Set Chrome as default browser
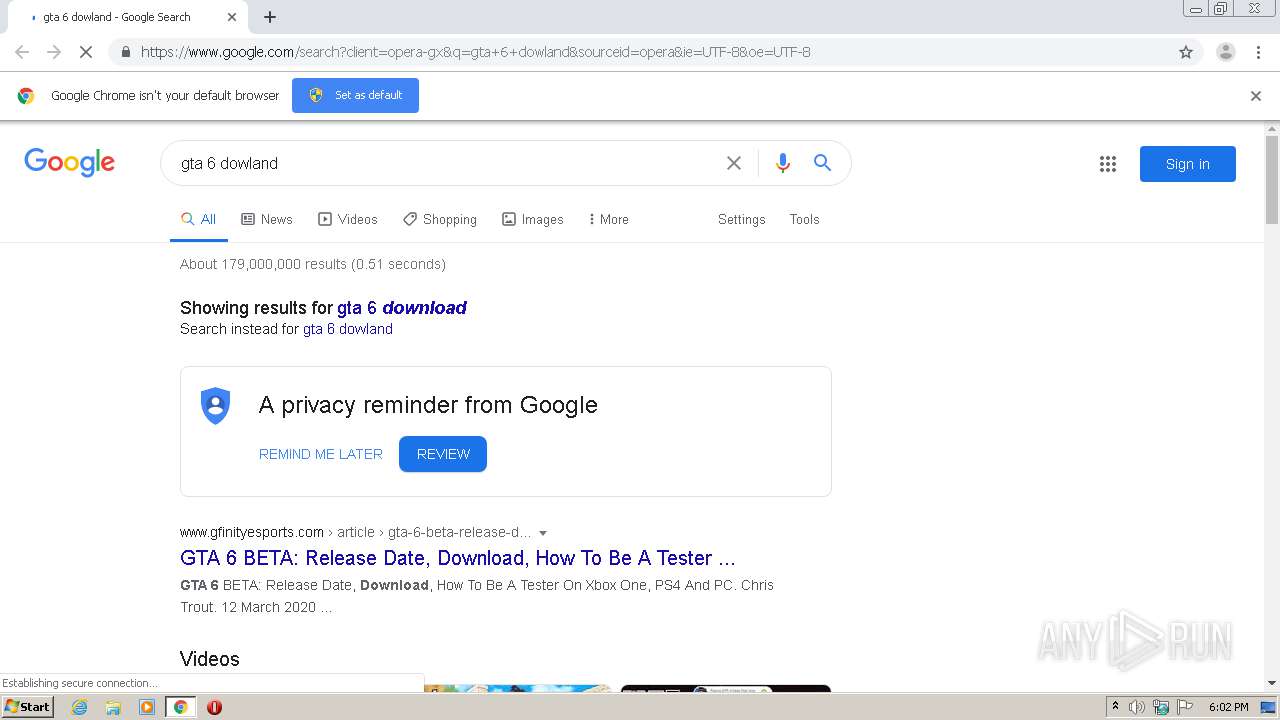This screenshot has height=720, width=1280. [355, 95]
